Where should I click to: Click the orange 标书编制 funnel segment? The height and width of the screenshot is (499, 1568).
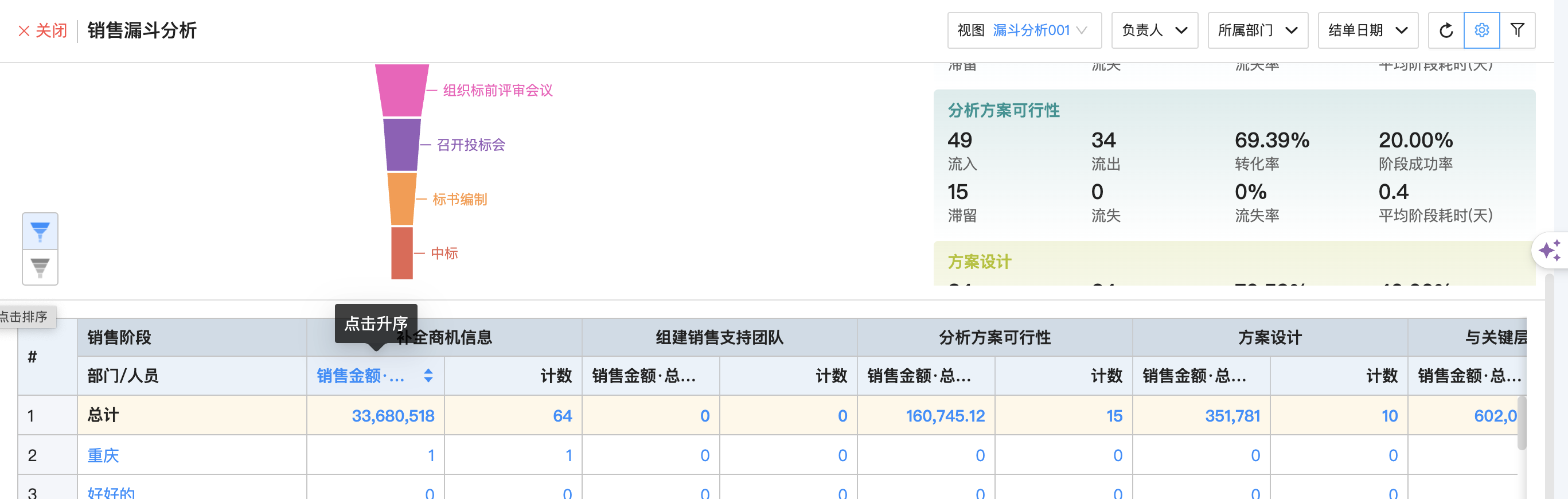tap(401, 199)
